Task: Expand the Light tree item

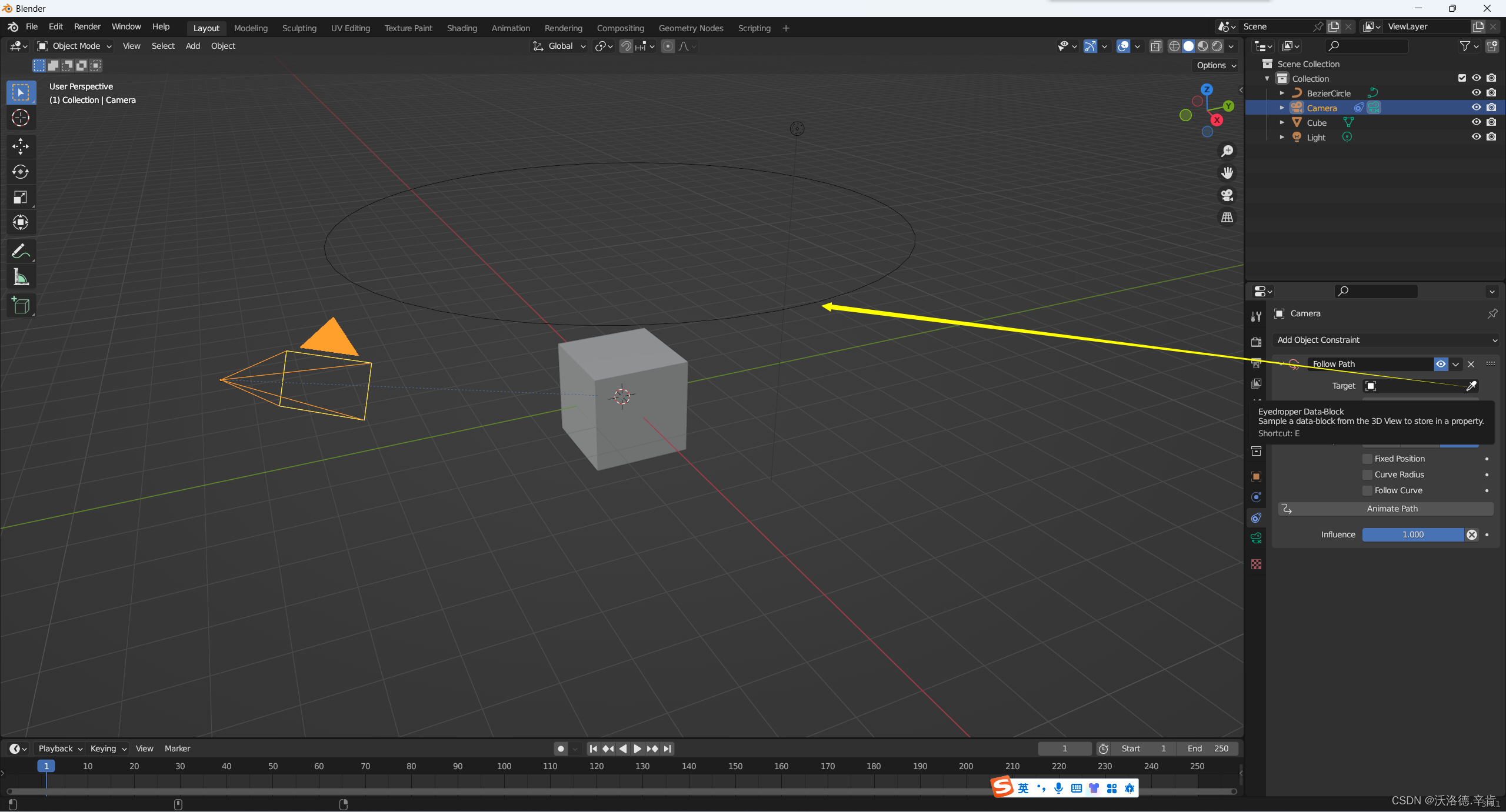Action: [x=1282, y=137]
